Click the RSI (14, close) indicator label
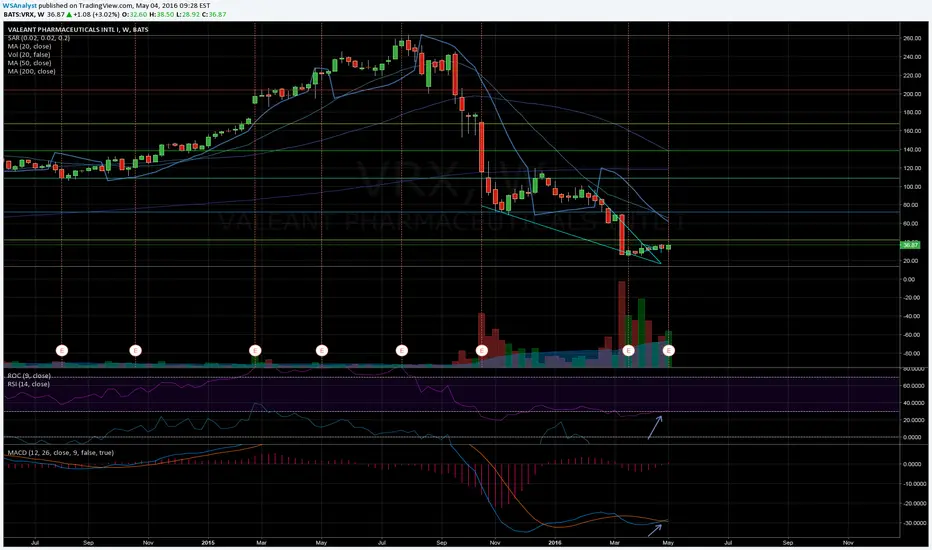This screenshot has height=550, width=932. tap(28, 384)
